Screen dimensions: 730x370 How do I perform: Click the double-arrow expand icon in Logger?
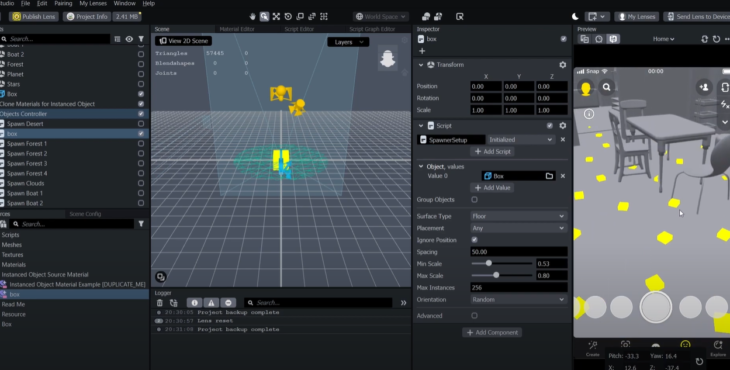404,303
